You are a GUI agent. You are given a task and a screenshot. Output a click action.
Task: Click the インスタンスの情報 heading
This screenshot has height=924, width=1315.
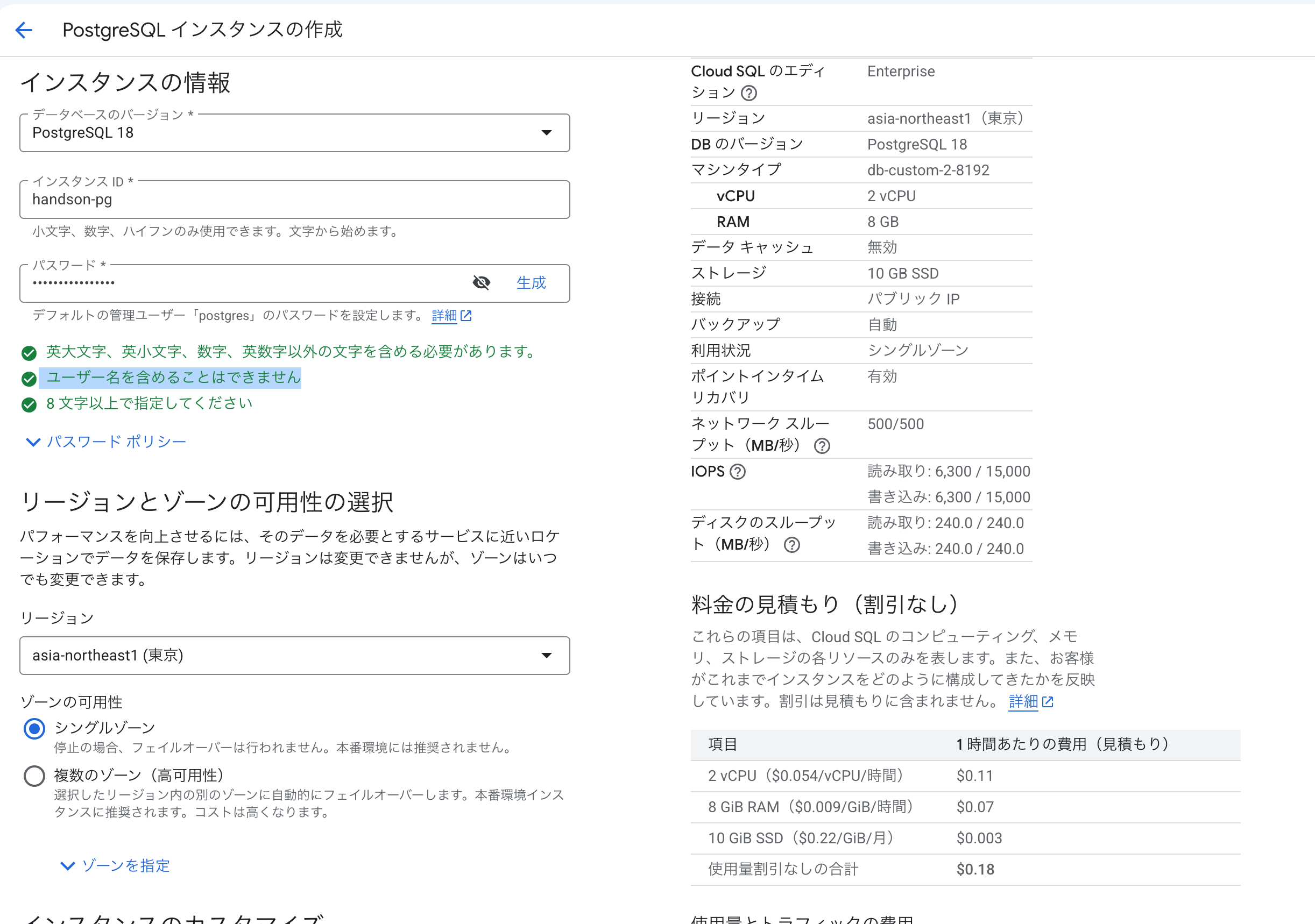(x=125, y=82)
